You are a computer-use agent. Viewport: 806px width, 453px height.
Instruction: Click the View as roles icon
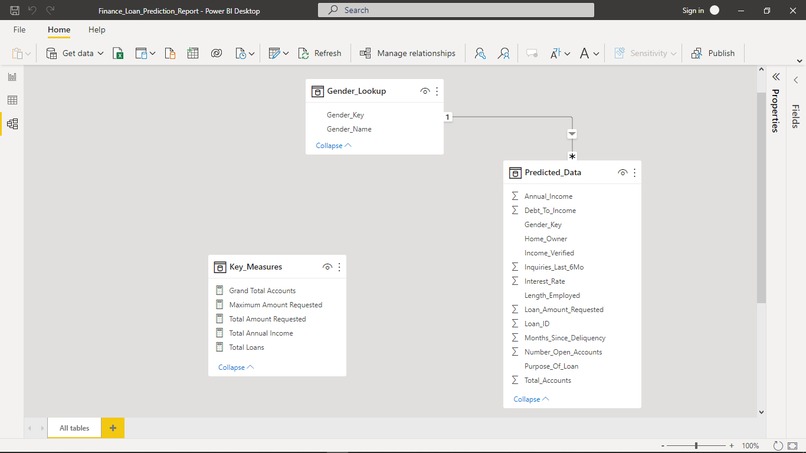(503, 53)
